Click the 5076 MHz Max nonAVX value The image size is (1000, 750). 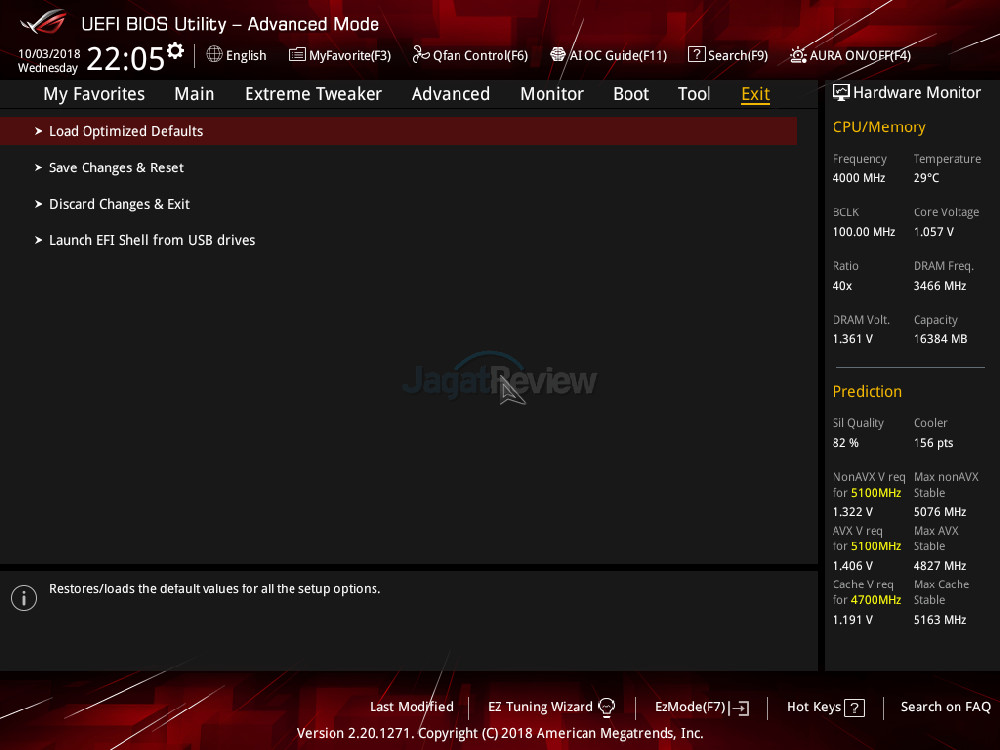click(x=939, y=511)
